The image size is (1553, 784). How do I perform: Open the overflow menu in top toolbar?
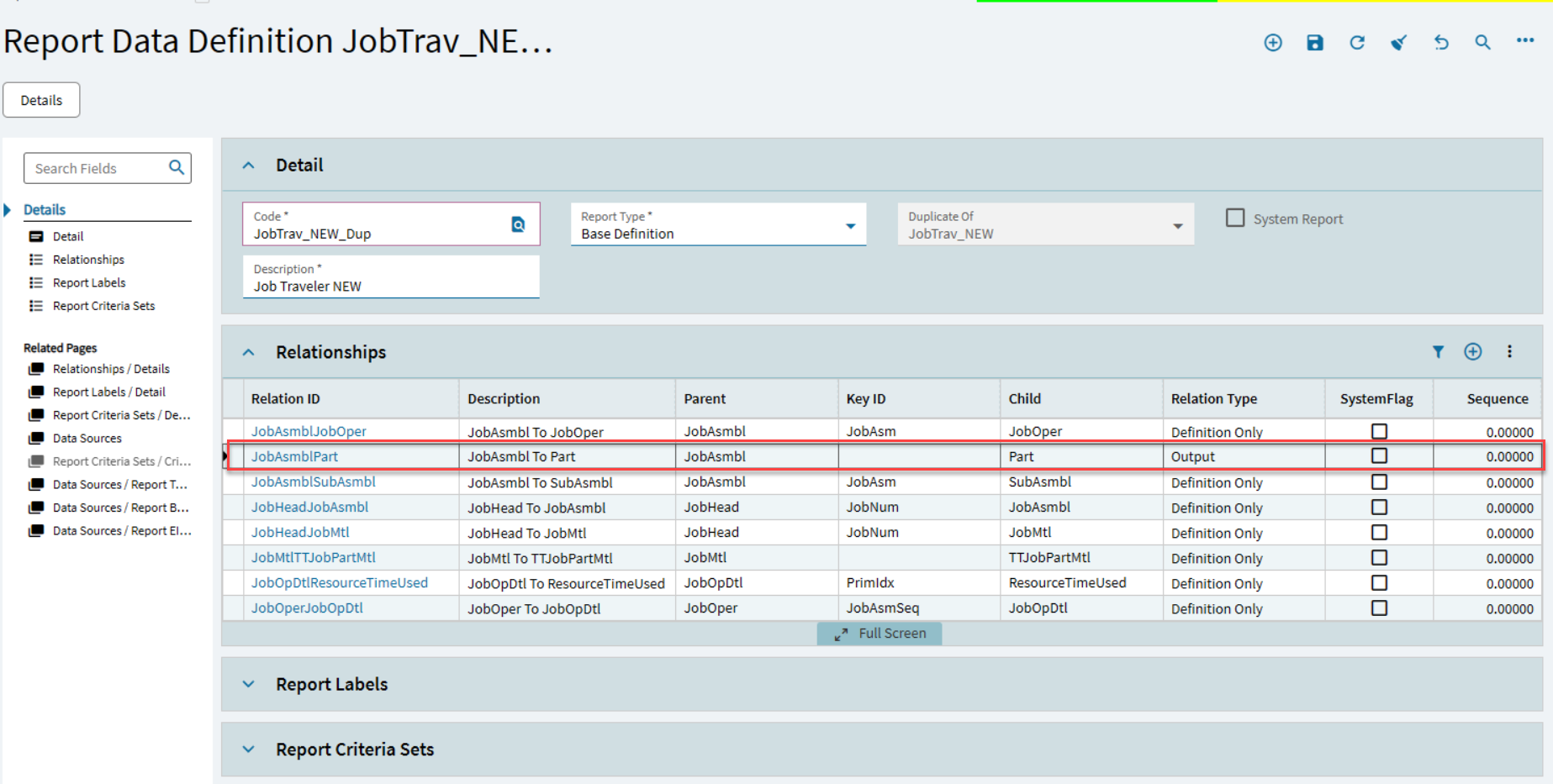(1525, 40)
